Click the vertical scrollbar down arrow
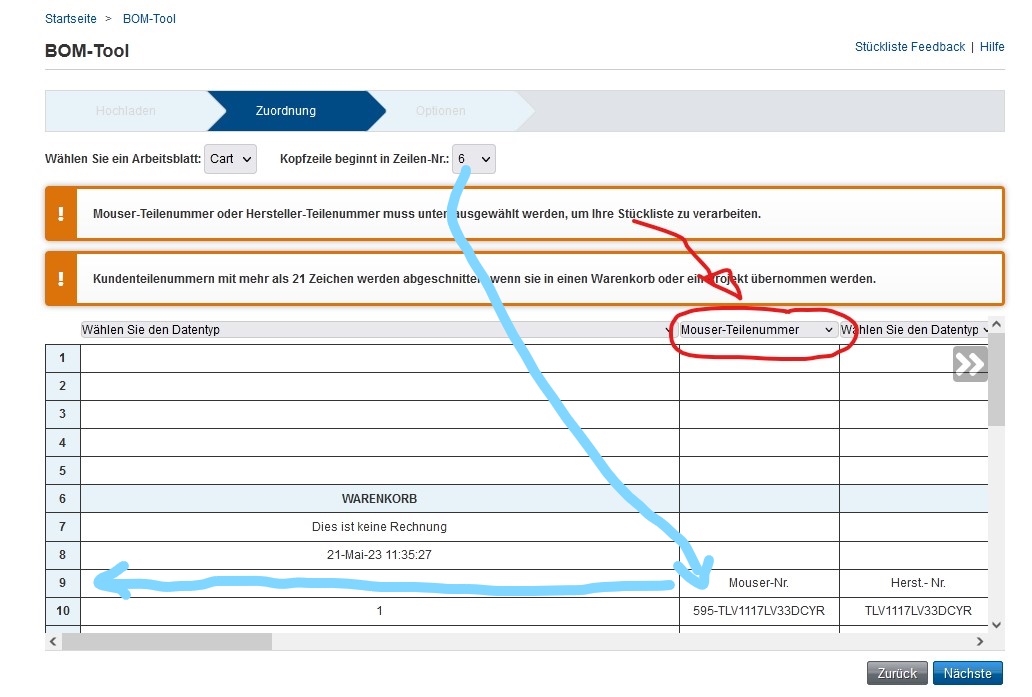1032x697 pixels. click(996, 625)
